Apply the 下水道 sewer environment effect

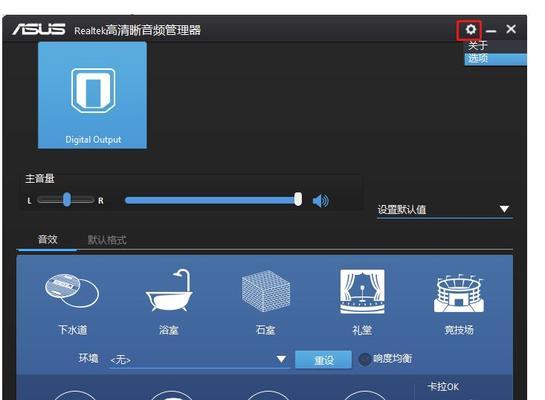tap(72, 302)
